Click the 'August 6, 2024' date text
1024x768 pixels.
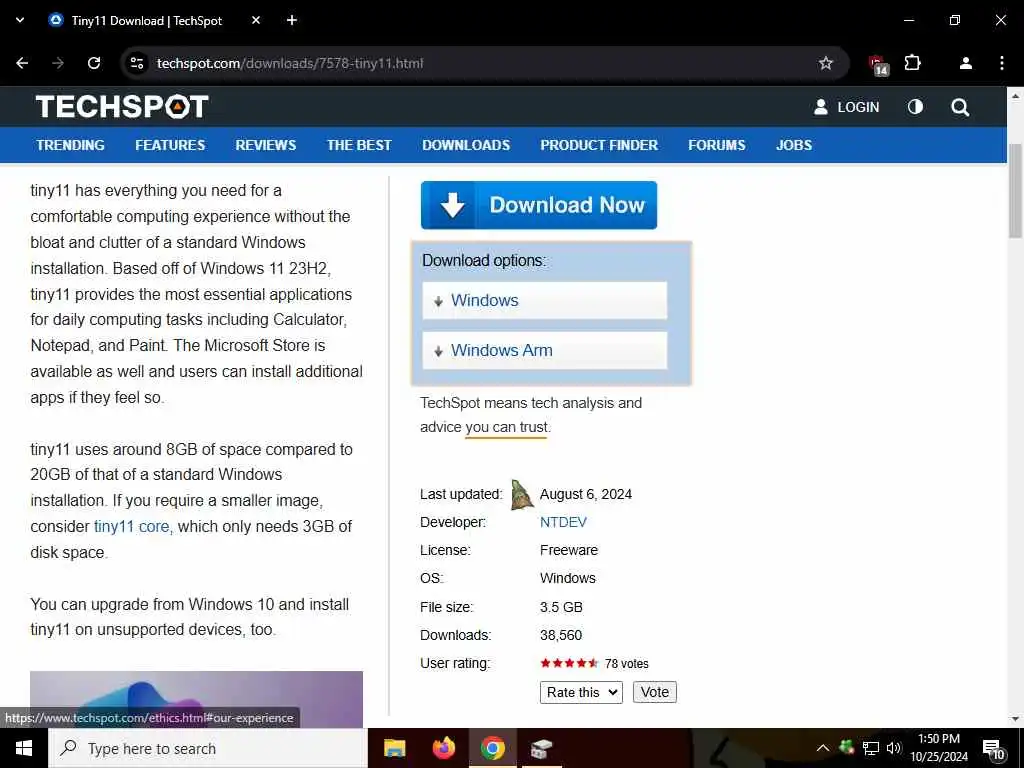[586, 494]
